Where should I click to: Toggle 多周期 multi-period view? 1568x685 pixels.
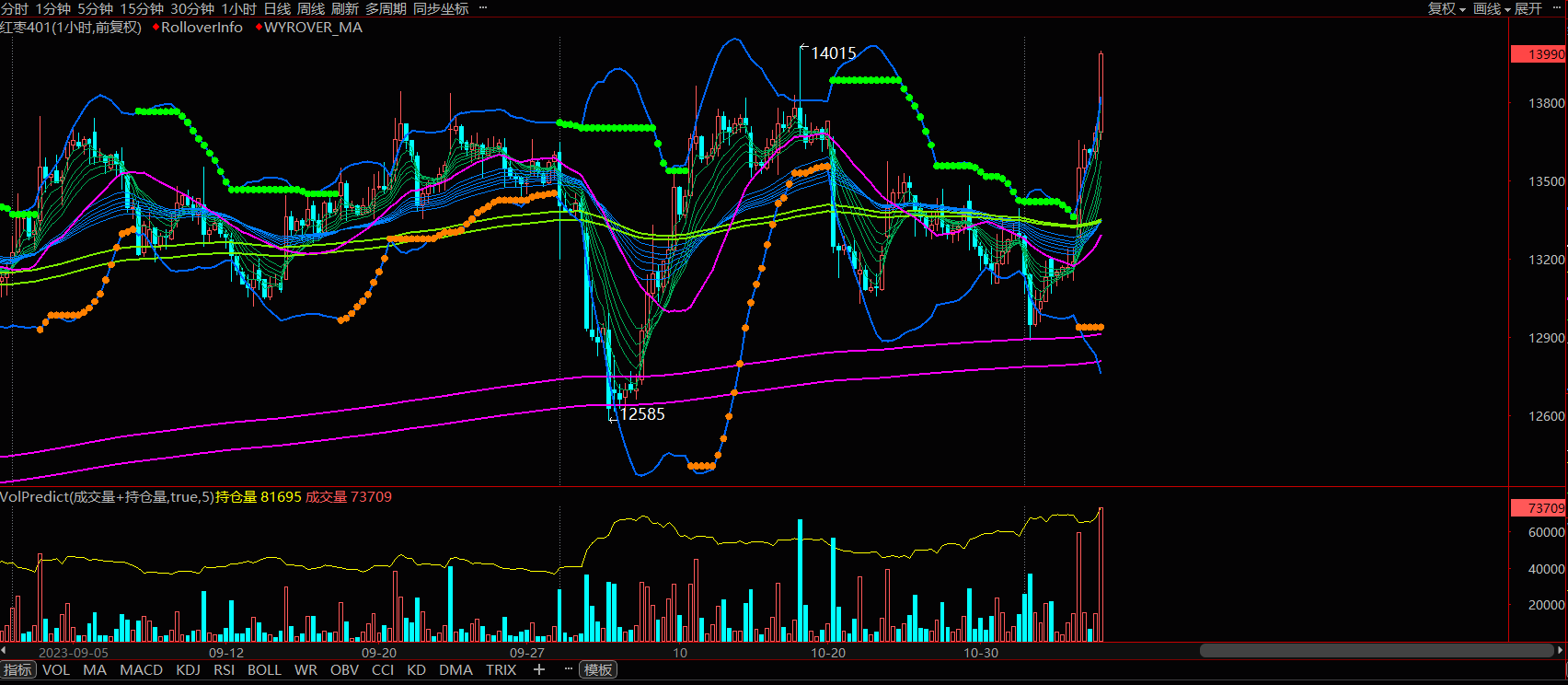pyautogui.click(x=386, y=8)
